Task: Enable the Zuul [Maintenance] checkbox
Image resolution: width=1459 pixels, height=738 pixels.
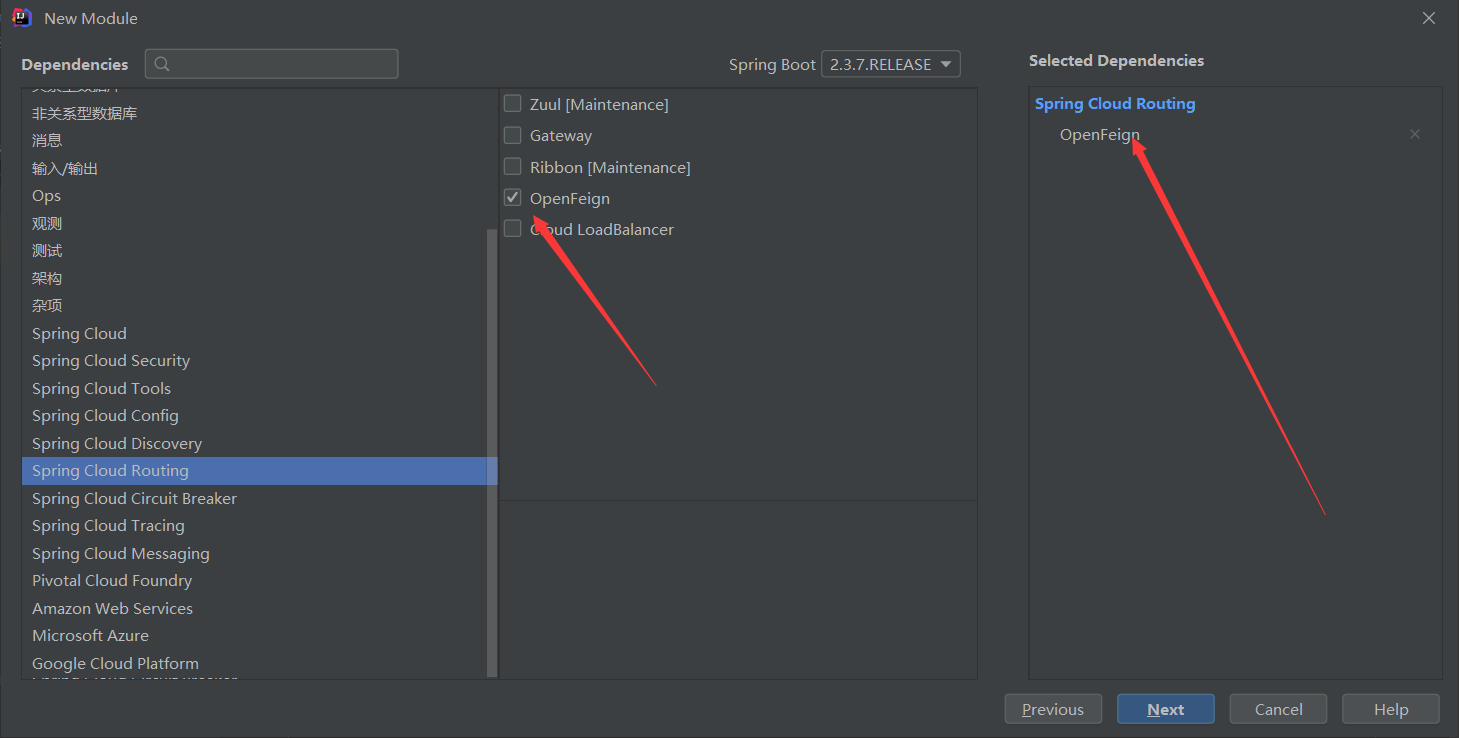Action: [513, 103]
